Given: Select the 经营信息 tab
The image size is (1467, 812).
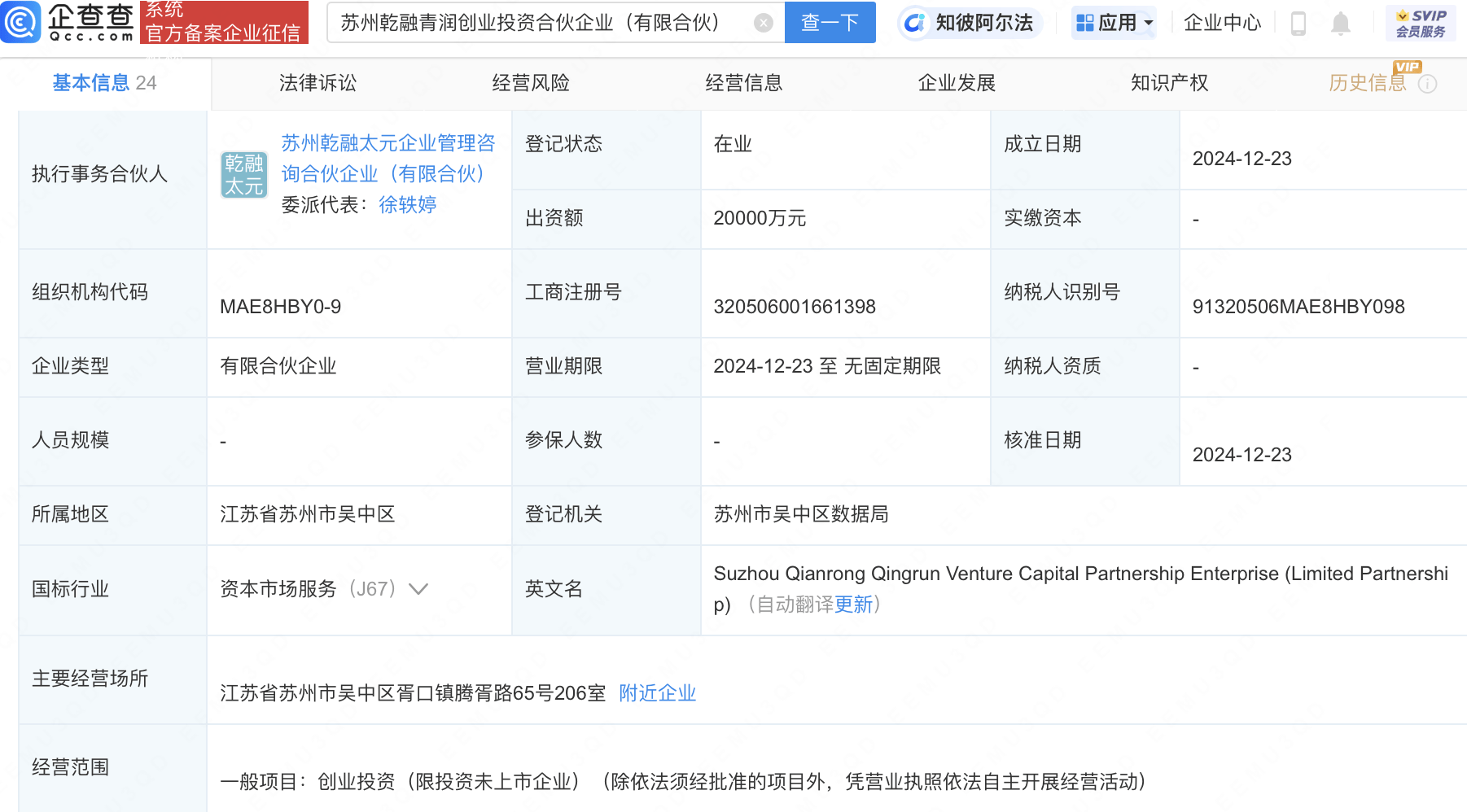Looking at the screenshot, I should point(744,83).
